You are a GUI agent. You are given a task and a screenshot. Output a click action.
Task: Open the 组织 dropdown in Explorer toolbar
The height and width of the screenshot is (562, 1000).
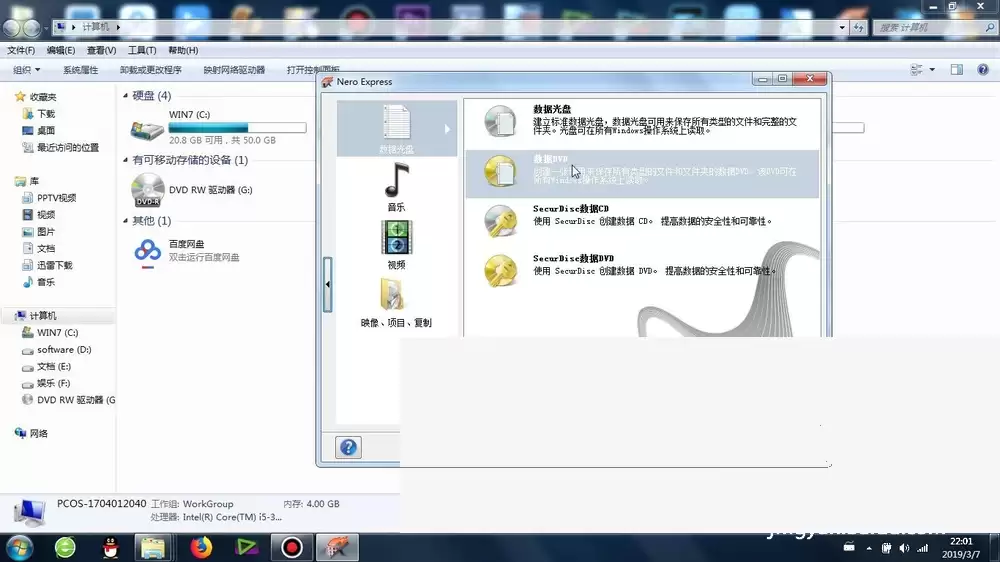[27, 70]
